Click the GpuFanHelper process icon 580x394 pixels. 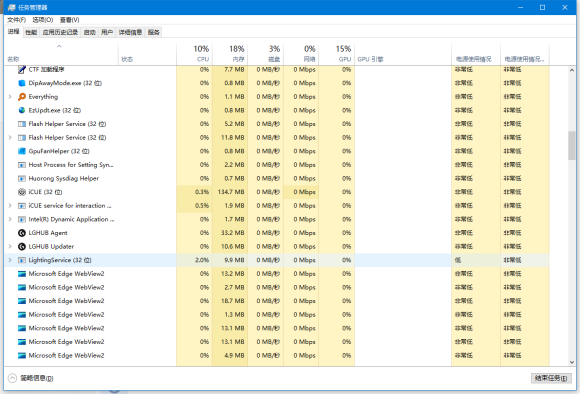22,151
